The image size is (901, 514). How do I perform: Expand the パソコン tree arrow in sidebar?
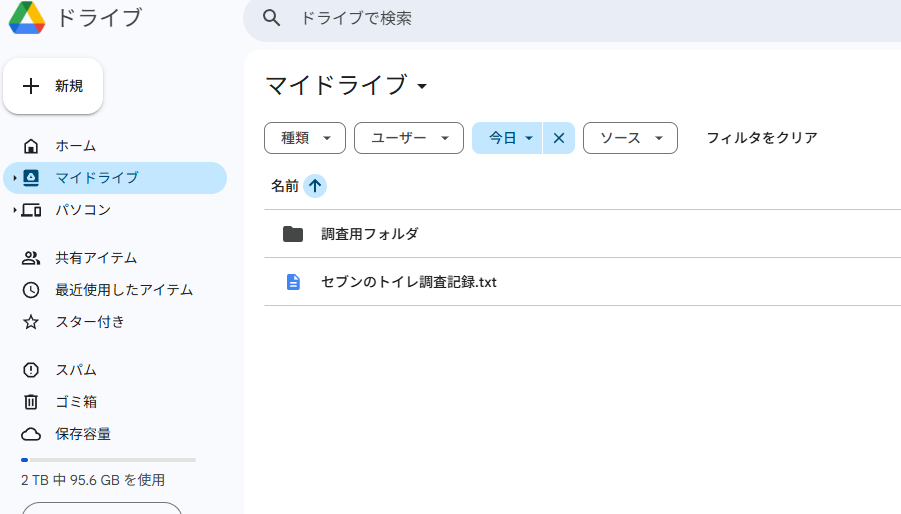(x=14, y=210)
